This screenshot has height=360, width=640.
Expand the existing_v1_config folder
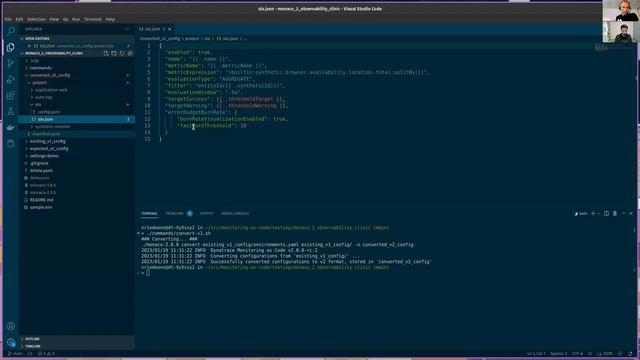(47, 141)
